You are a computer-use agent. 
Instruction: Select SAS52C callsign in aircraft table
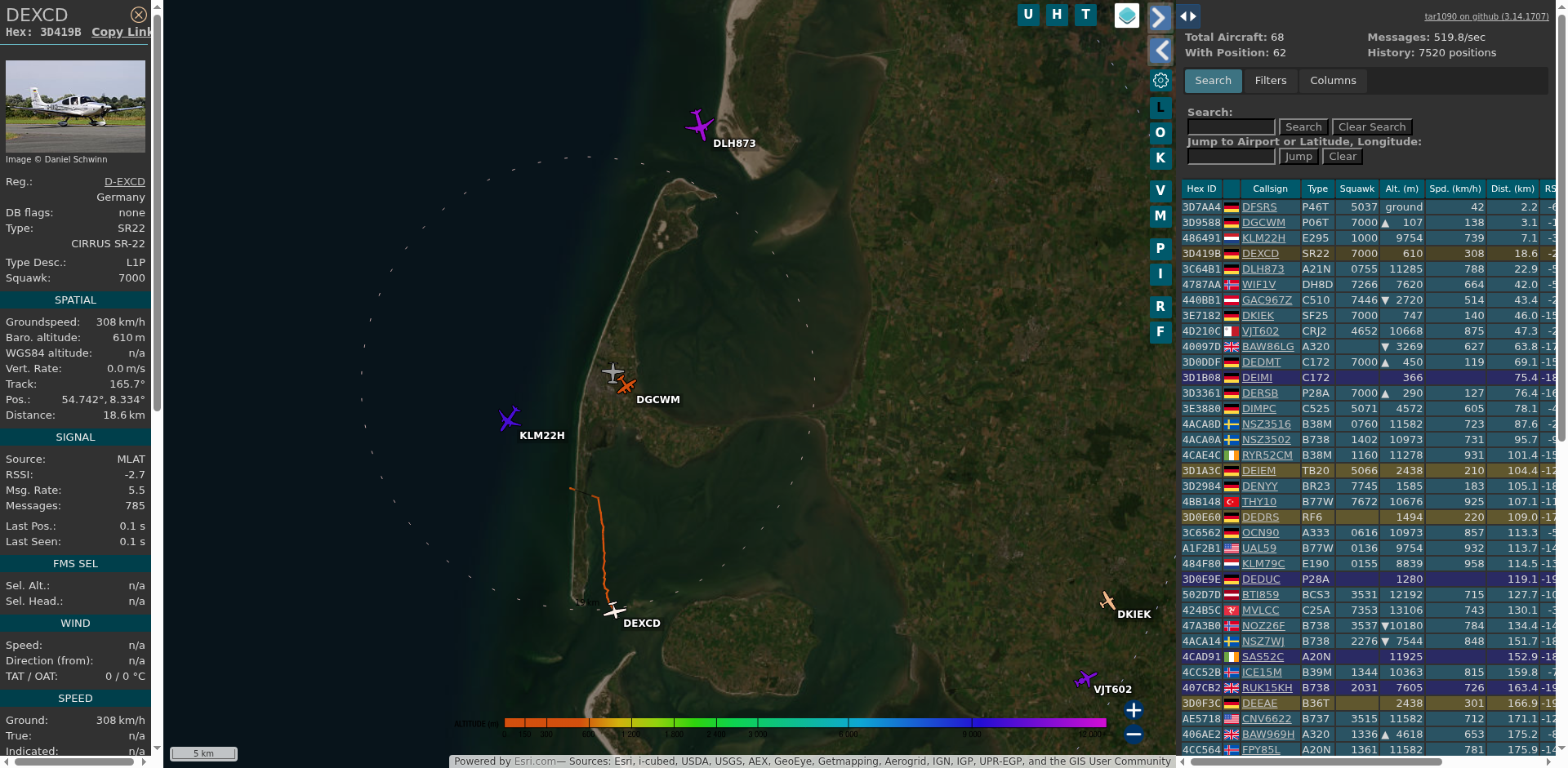coord(1263,657)
